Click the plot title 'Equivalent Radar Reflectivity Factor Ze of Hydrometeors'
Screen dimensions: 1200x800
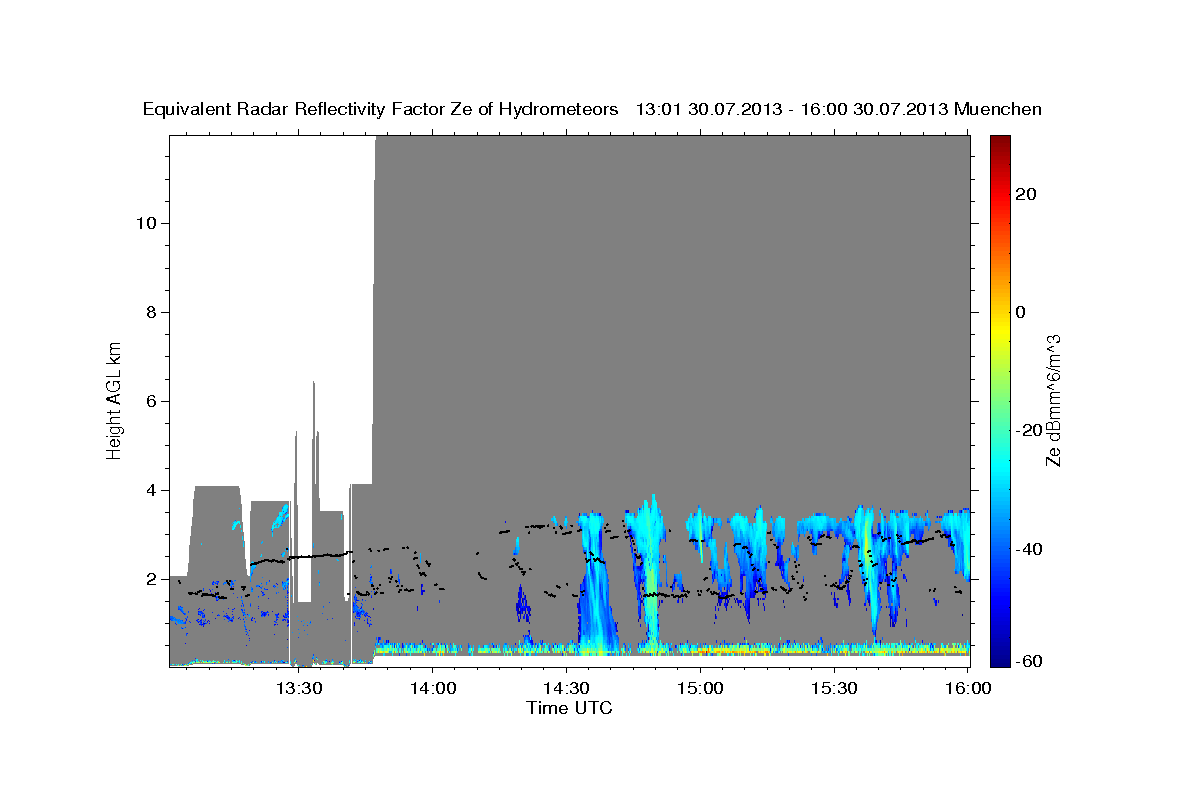click(x=381, y=110)
